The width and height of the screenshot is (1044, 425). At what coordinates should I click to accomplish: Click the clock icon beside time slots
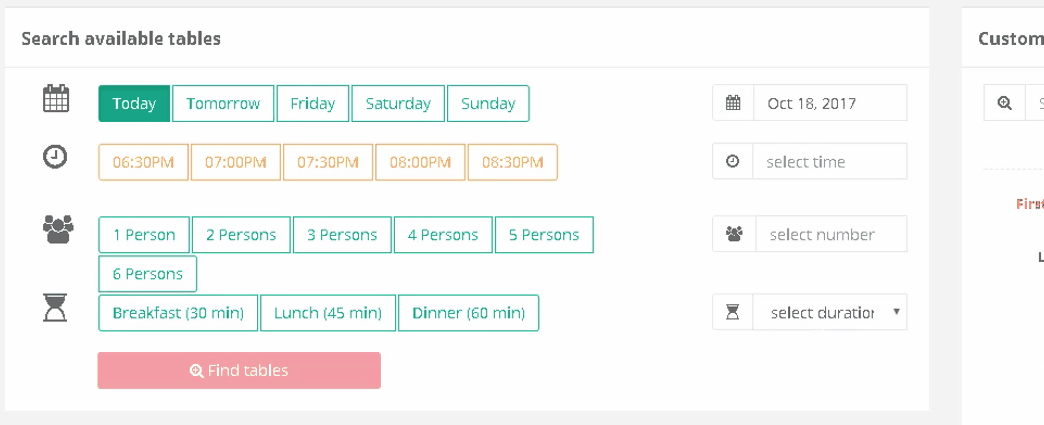[55, 157]
